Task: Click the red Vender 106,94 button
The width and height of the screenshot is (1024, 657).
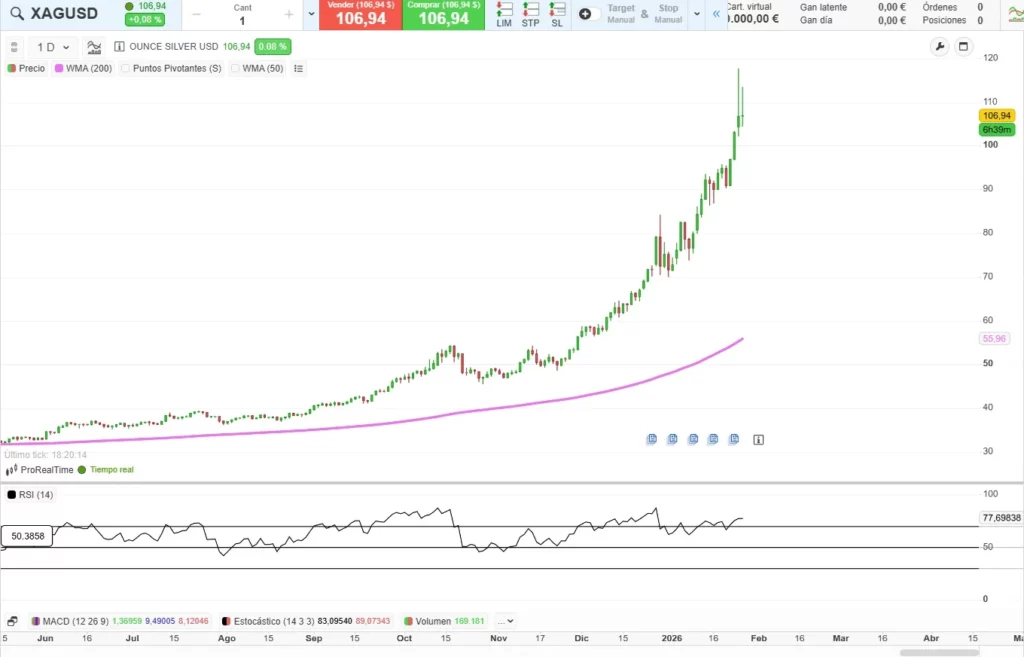Action: point(361,14)
